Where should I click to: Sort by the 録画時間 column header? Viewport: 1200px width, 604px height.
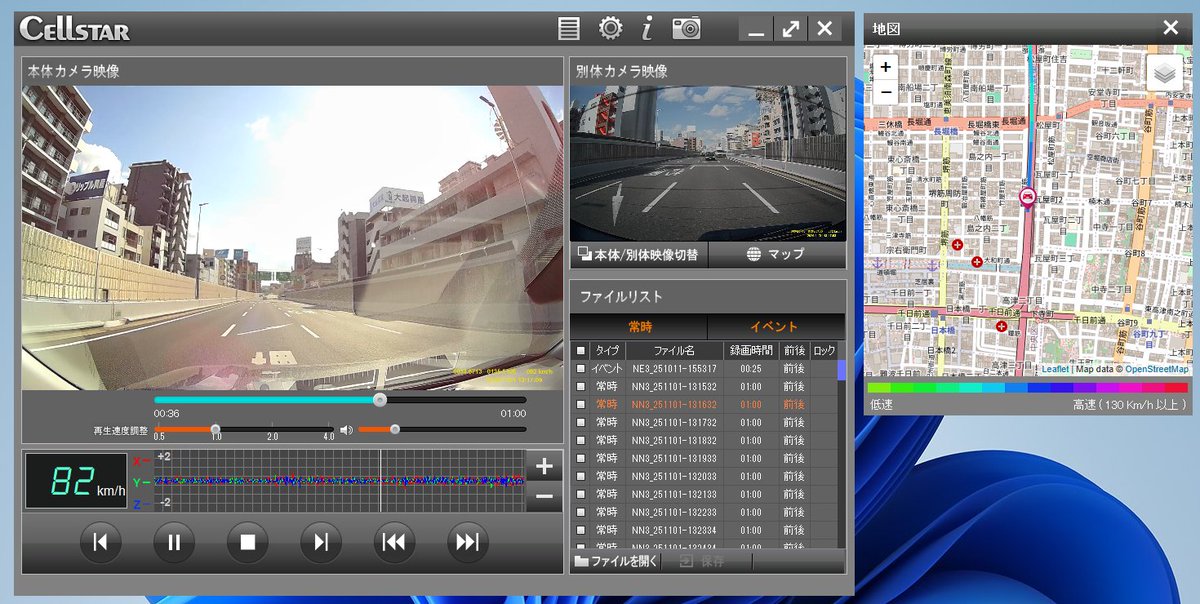click(751, 351)
